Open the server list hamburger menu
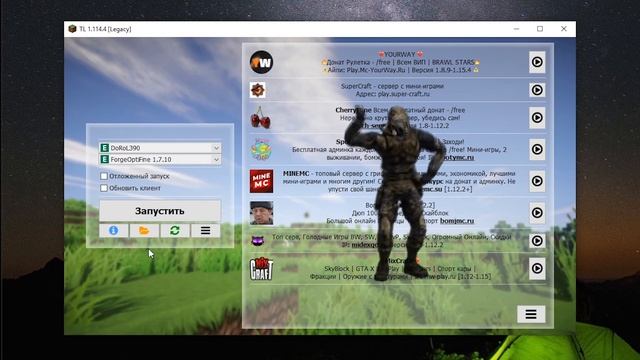640x360 pixels. tap(531, 314)
